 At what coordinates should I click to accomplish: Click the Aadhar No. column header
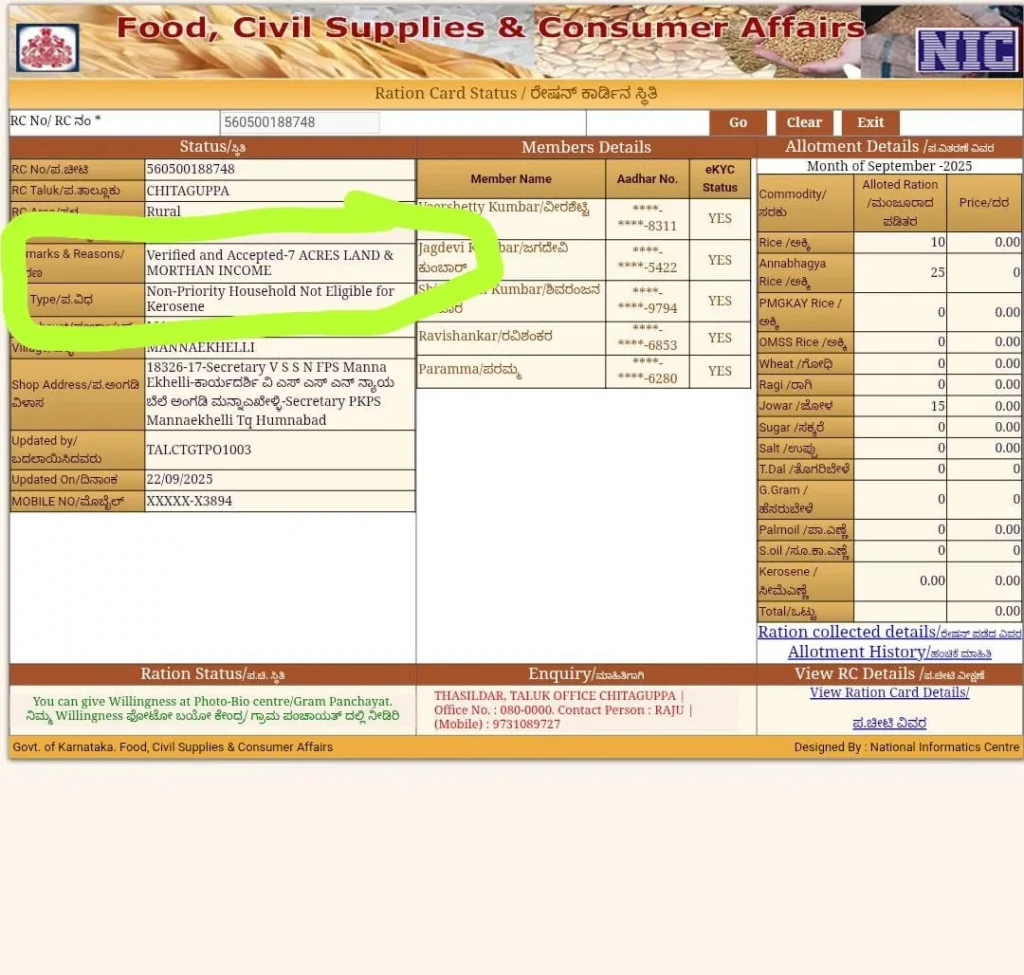pos(647,179)
